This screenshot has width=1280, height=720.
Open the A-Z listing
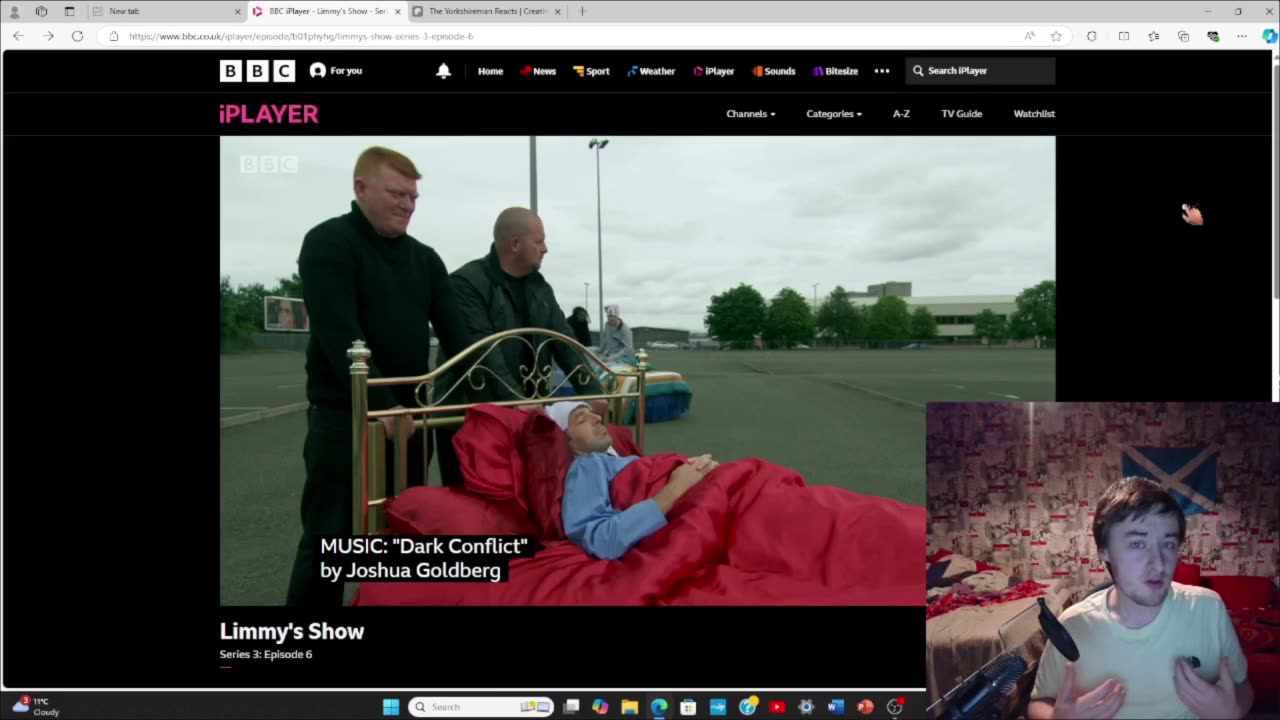click(x=901, y=114)
